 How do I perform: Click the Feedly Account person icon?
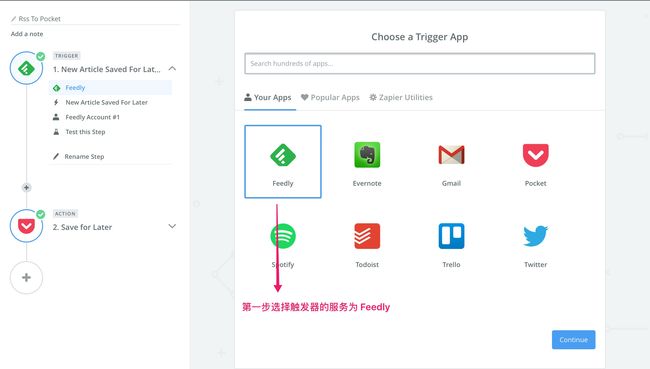coord(56,117)
